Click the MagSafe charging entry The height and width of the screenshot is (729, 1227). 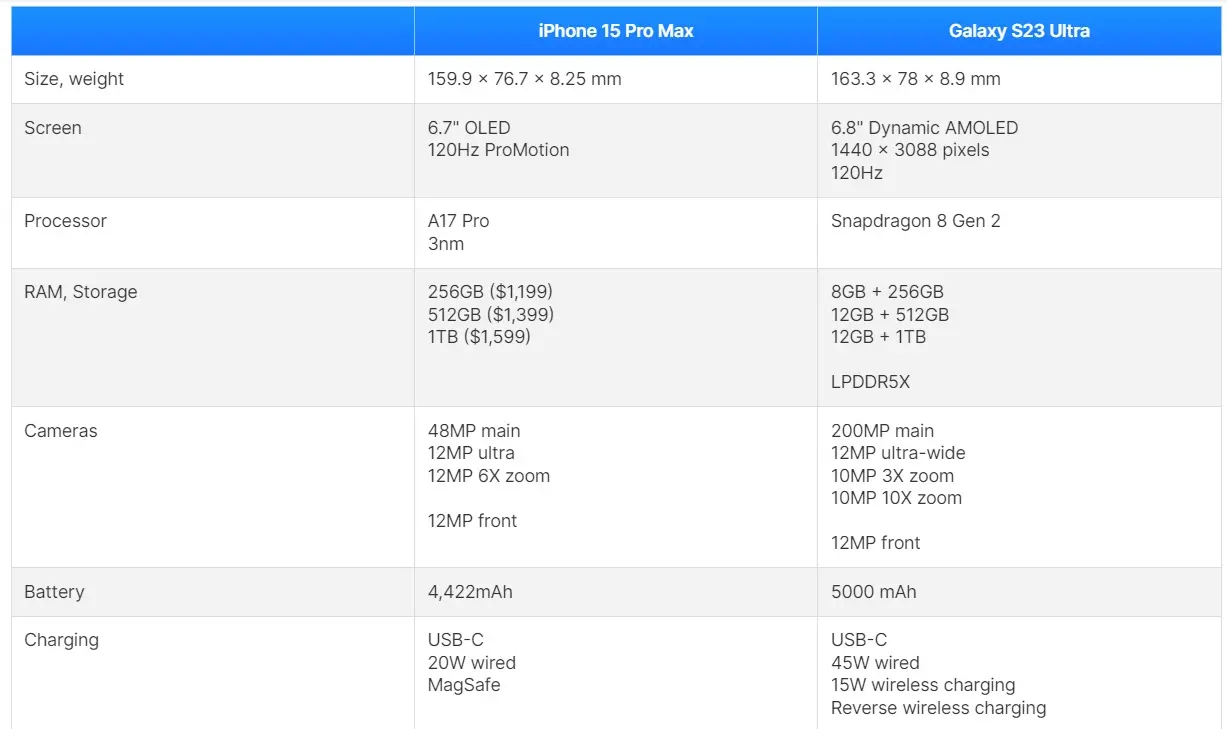pos(463,685)
